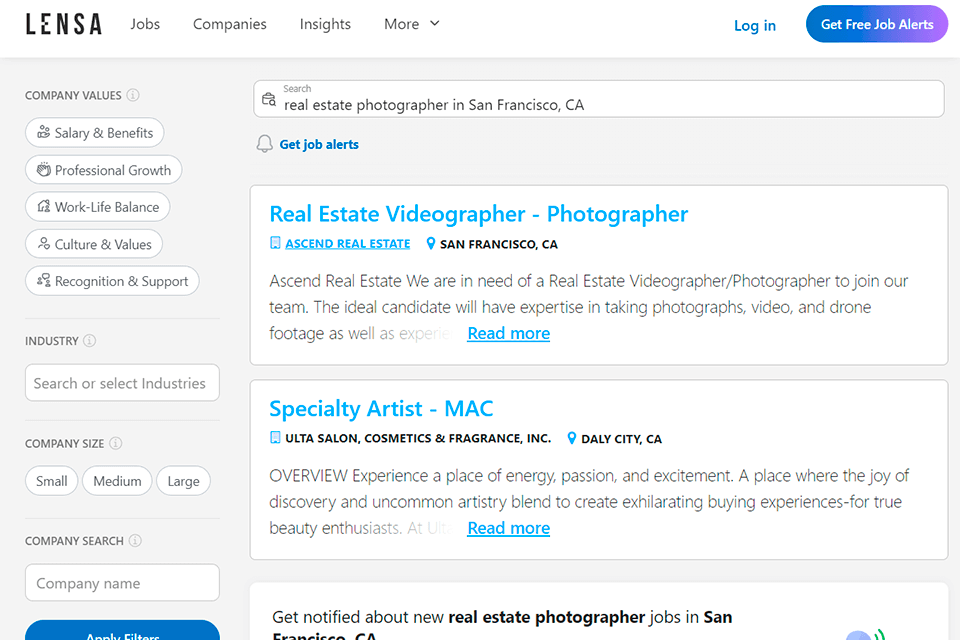Click the Ulta Salon company building icon
Screen dimensions: 960x640
(276, 438)
